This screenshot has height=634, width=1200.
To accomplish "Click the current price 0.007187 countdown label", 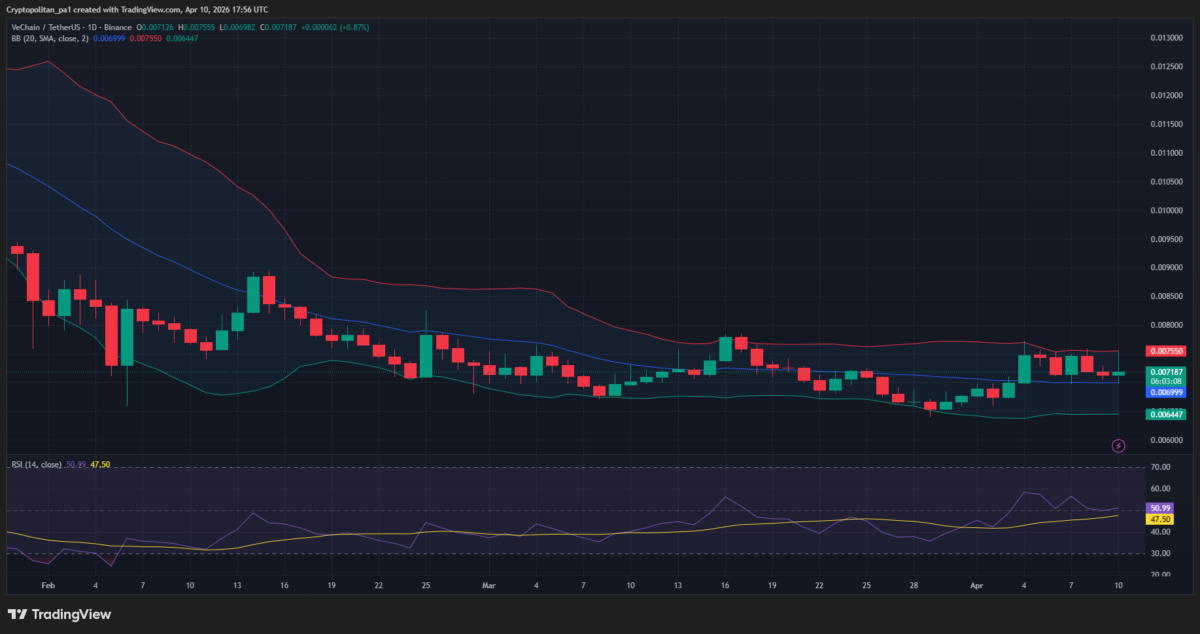I will (1166, 376).
